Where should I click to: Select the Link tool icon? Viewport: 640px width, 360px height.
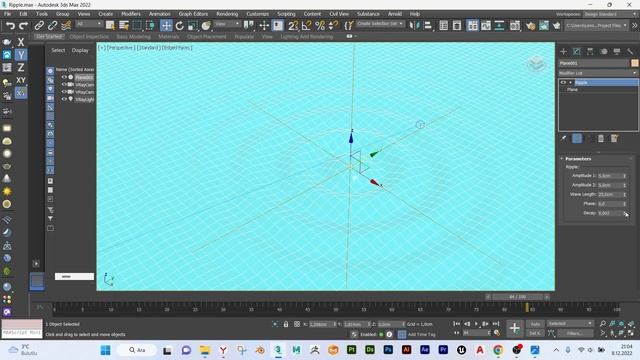pos(39,26)
